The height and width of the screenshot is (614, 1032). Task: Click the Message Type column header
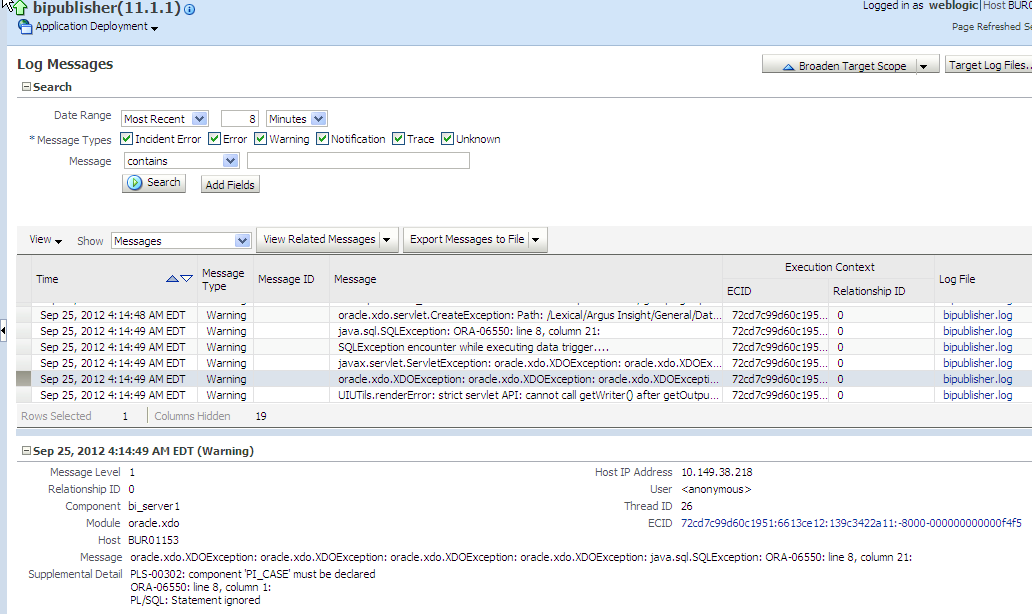pos(223,280)
